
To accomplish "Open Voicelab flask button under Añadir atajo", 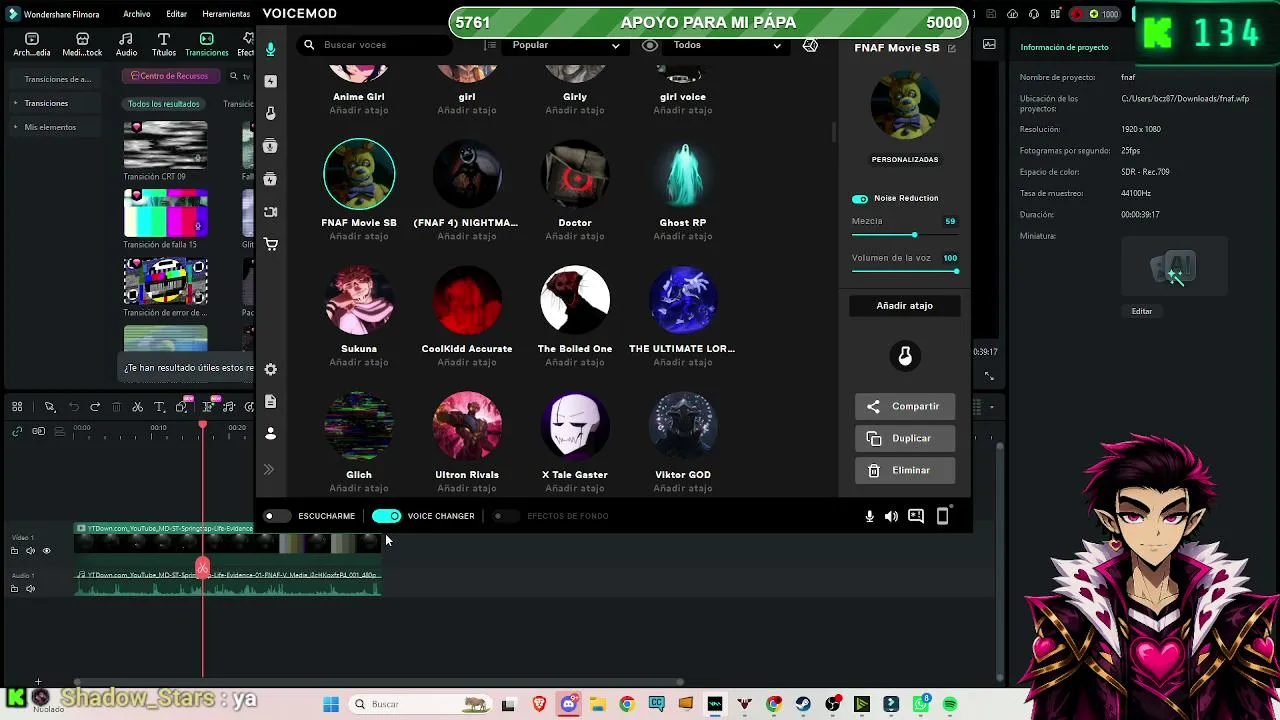I will click(905, 356).
